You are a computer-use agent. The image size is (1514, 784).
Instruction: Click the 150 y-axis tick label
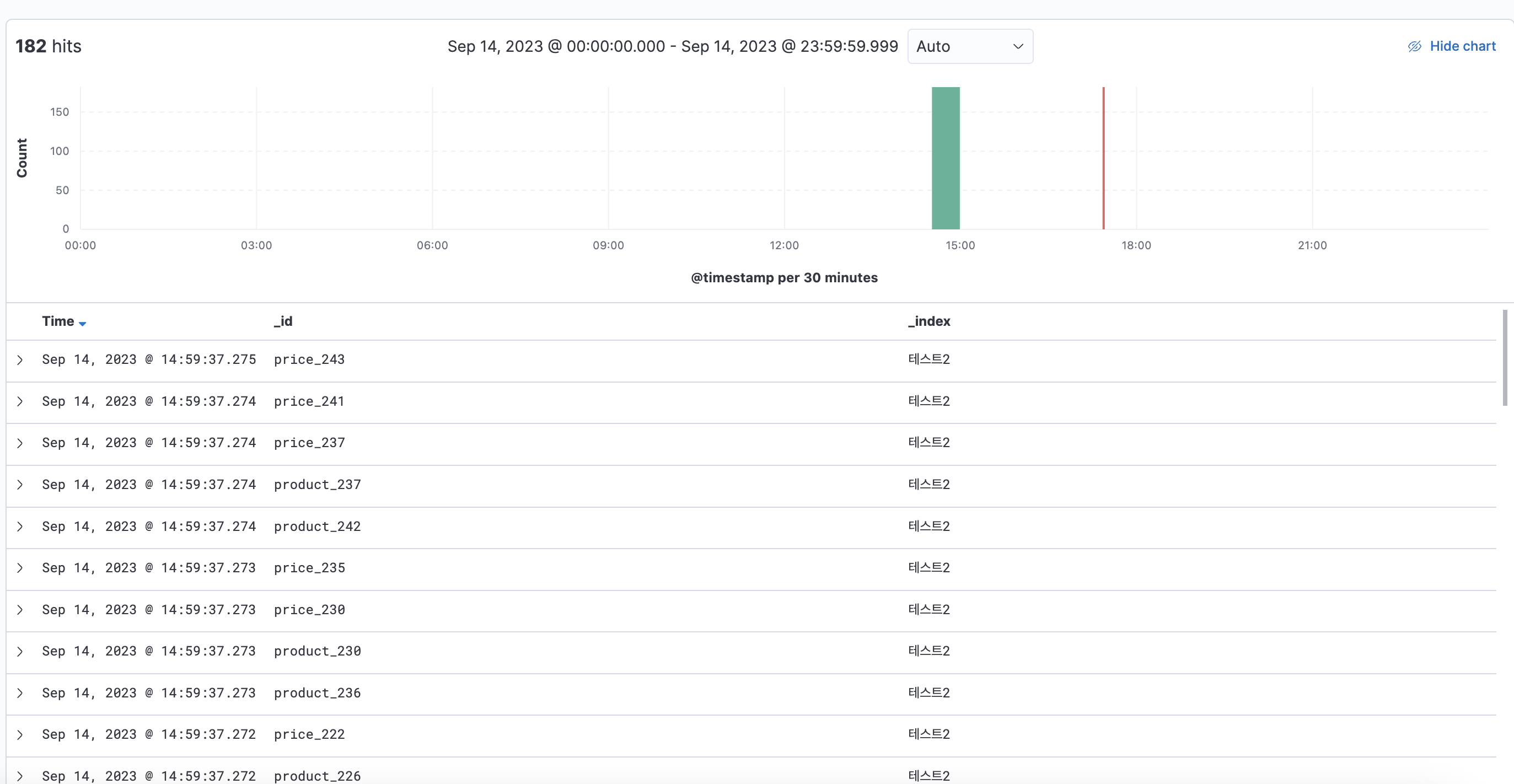coord(60,112)
